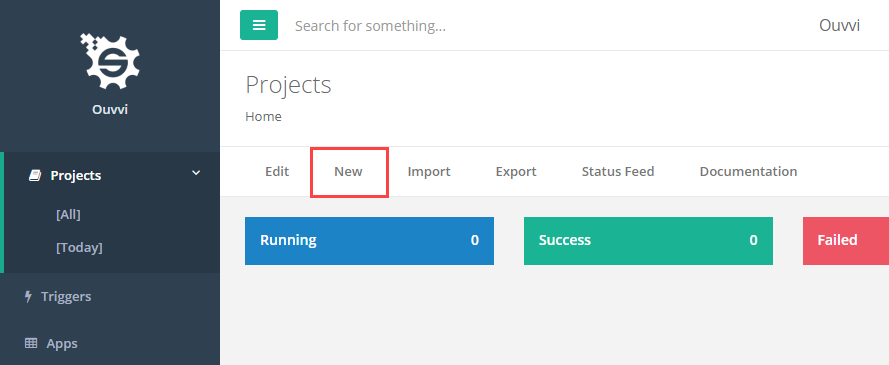Click the Projects page heading
Screen dimensions: 889x365
click(x=288, y=85)
